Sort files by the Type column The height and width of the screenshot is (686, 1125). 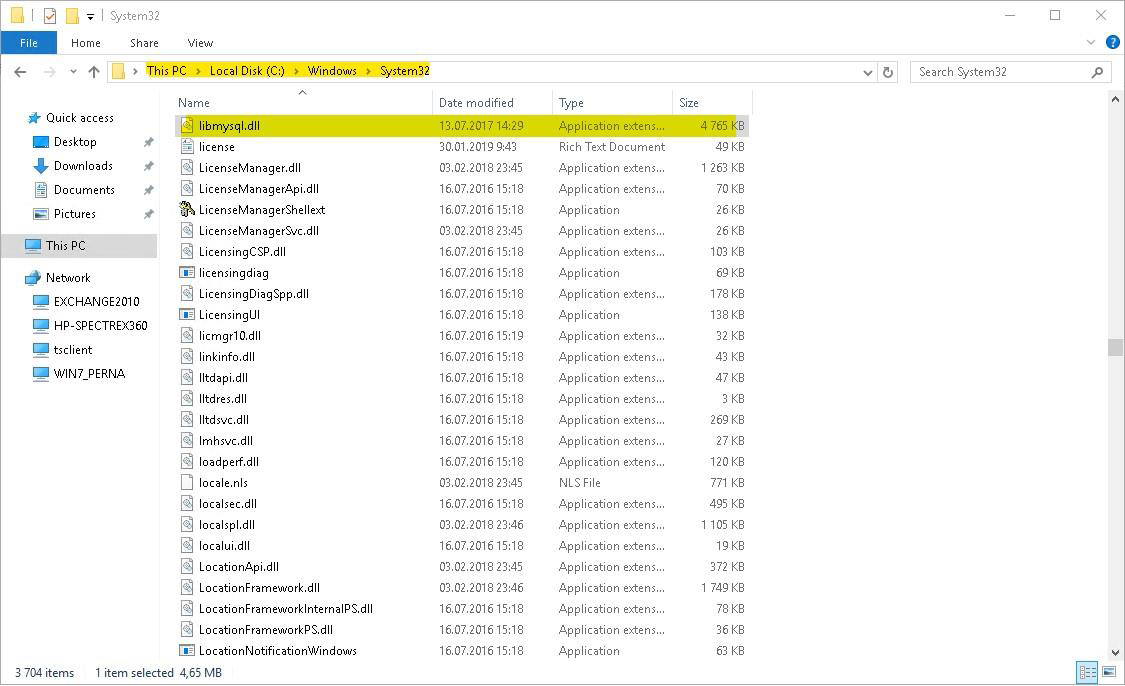click(612, 103)
